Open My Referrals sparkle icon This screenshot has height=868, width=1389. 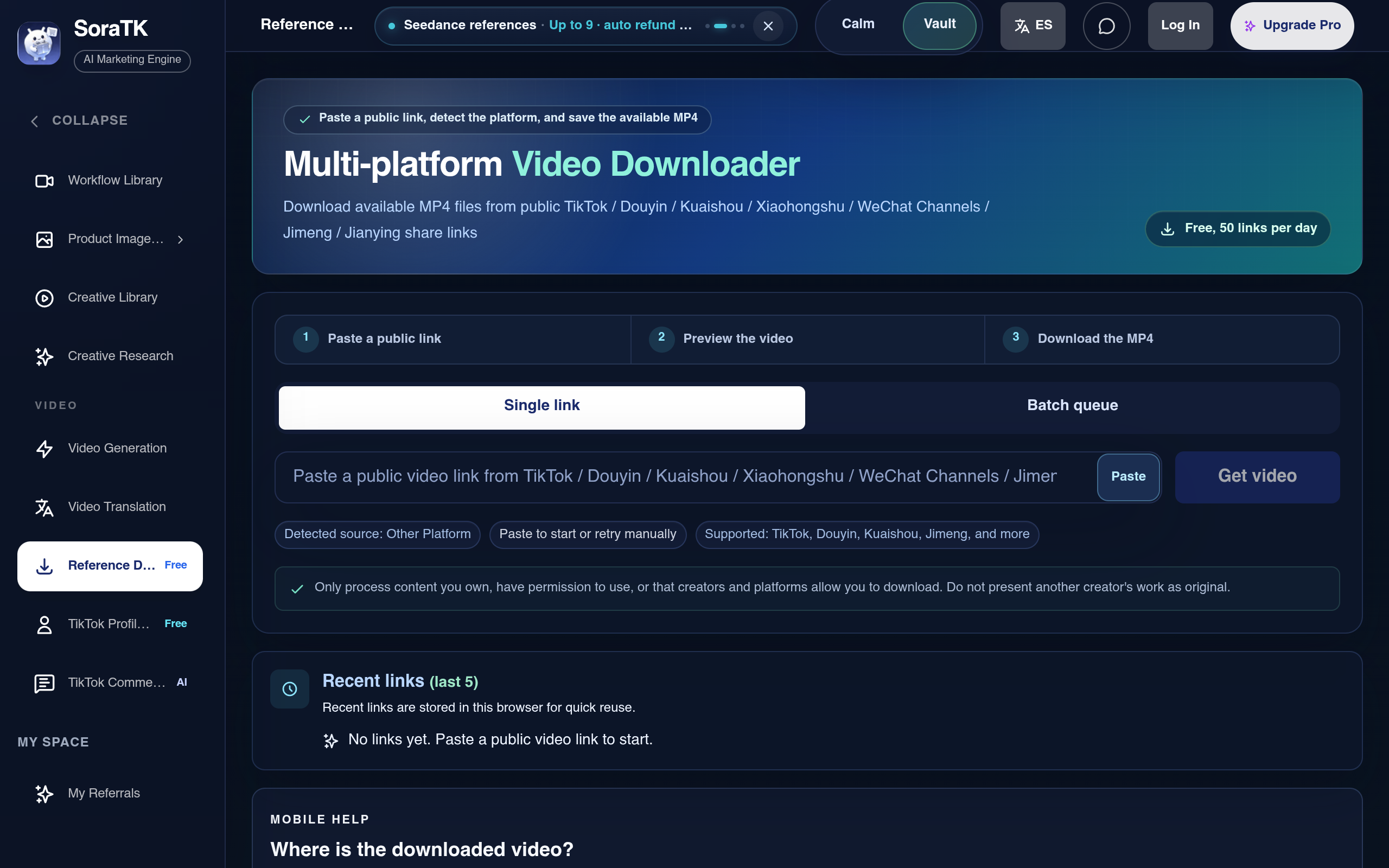(x=44, y=794)
